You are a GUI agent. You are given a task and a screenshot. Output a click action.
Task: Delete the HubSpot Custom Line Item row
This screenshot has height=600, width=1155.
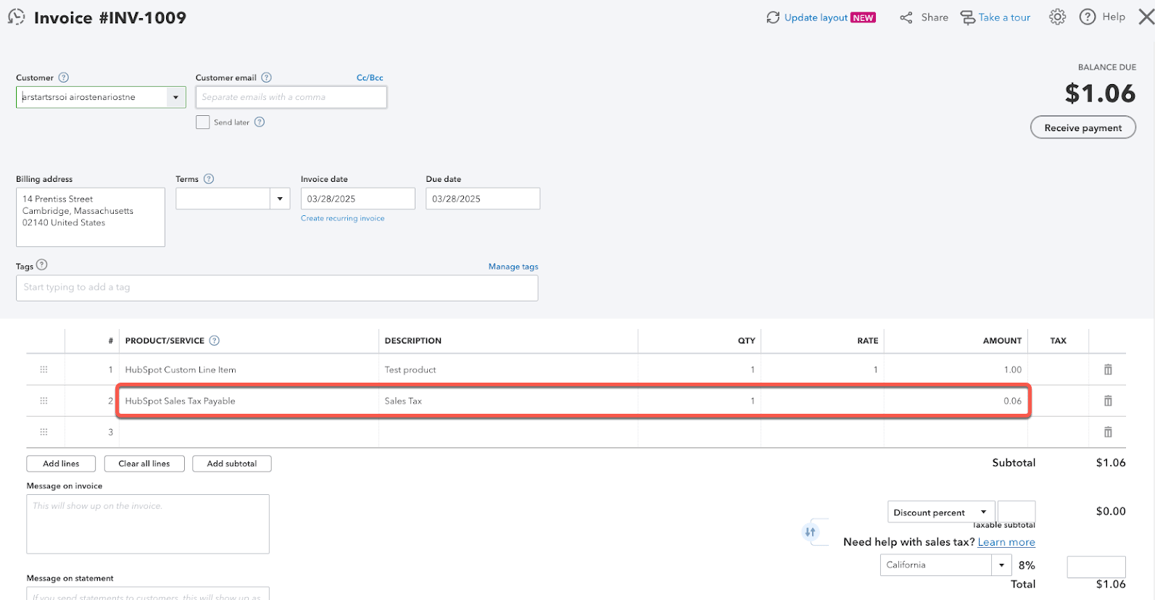pos(1107,370)
